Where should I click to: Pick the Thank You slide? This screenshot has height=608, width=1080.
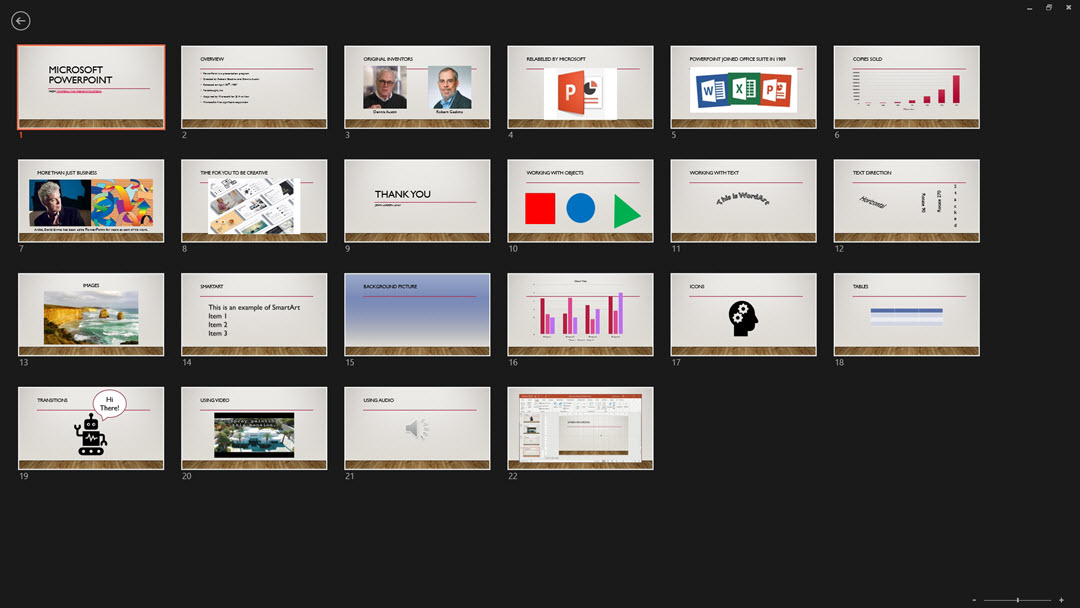pos(417,201)
